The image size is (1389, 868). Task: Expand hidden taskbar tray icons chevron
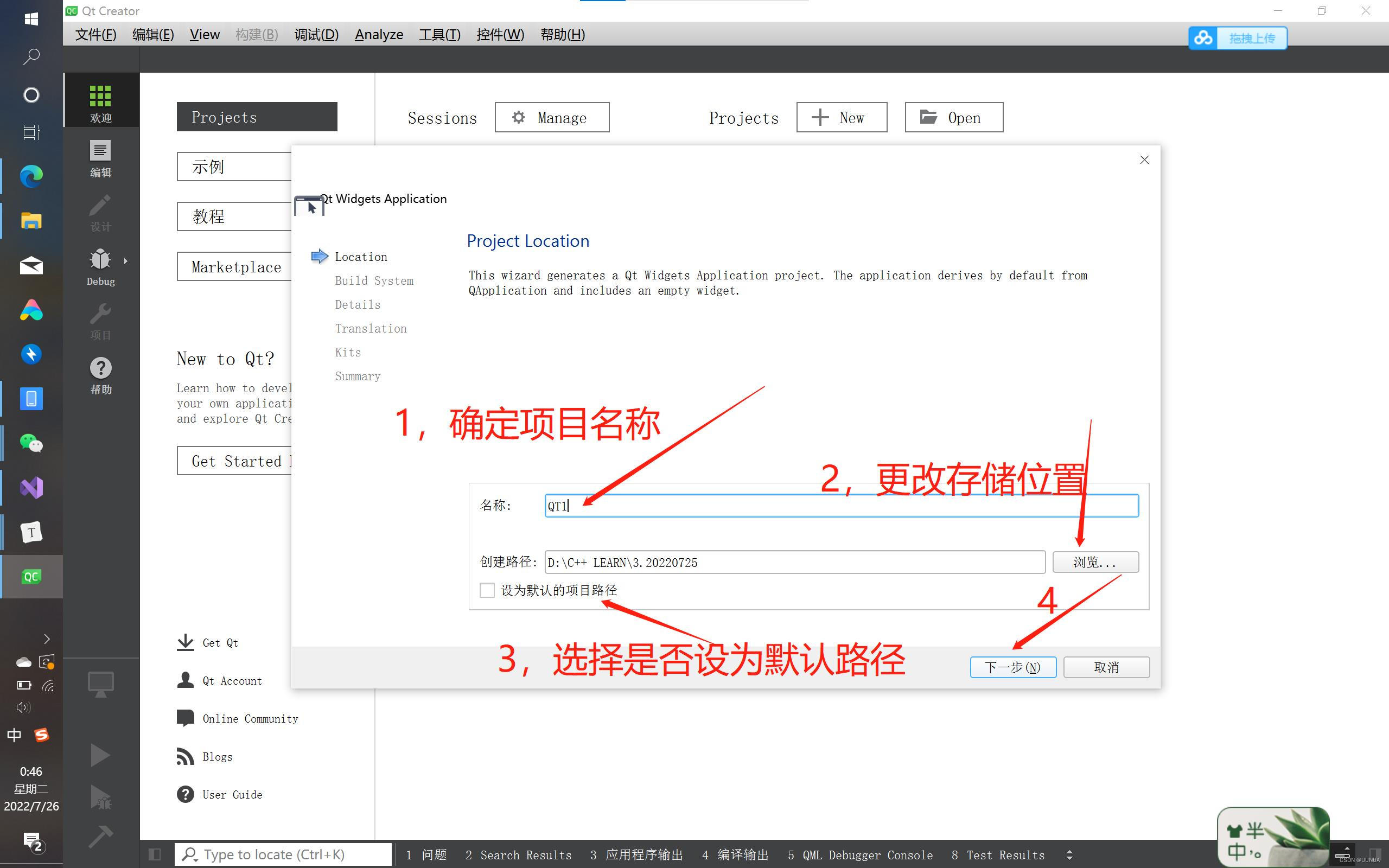(x=47, y=639)
